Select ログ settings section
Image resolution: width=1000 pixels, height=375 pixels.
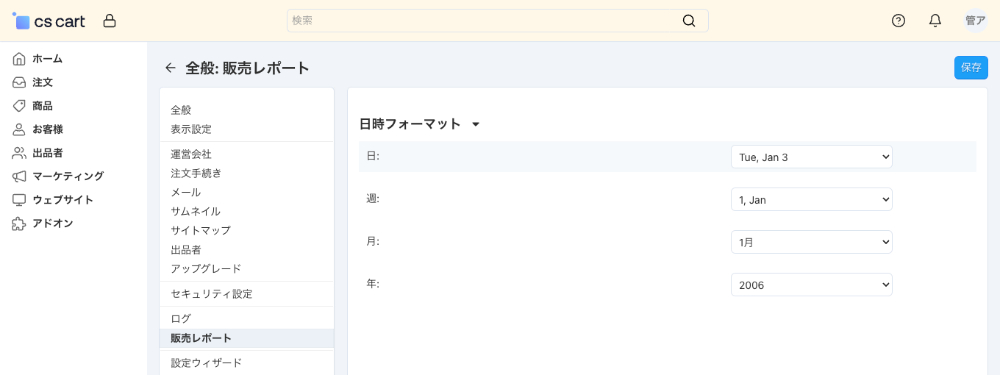tap(180, 318)
